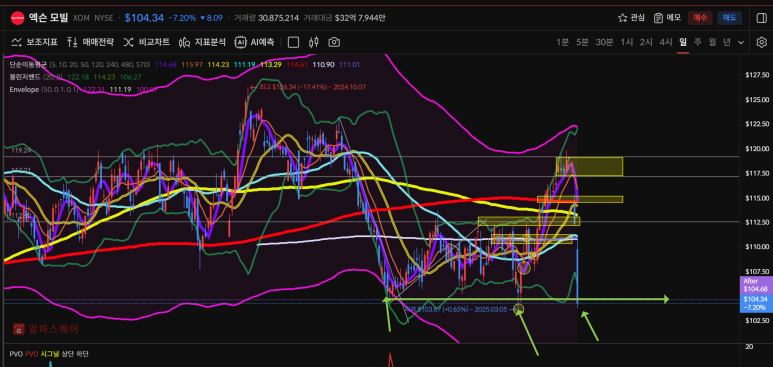Take chart snapshot with camera icon

(x=334, y=42)
